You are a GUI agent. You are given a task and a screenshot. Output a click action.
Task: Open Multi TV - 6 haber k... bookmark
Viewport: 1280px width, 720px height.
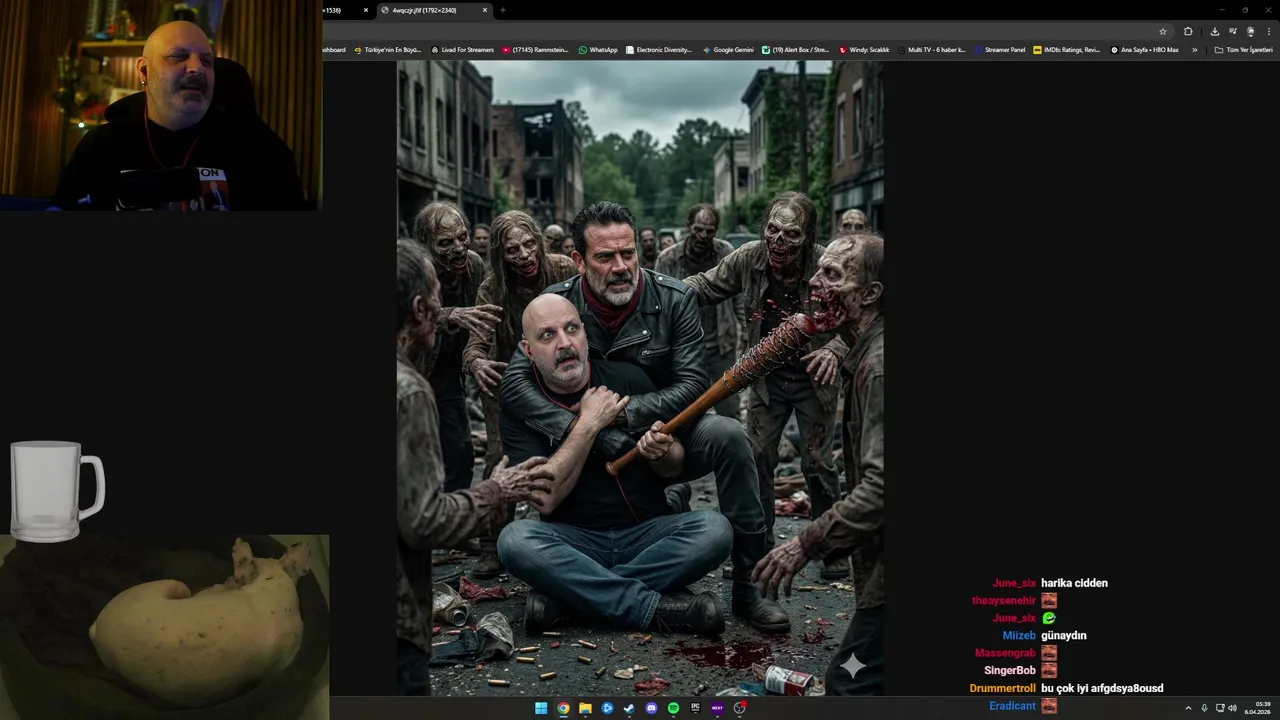click(x=931, y=49)
